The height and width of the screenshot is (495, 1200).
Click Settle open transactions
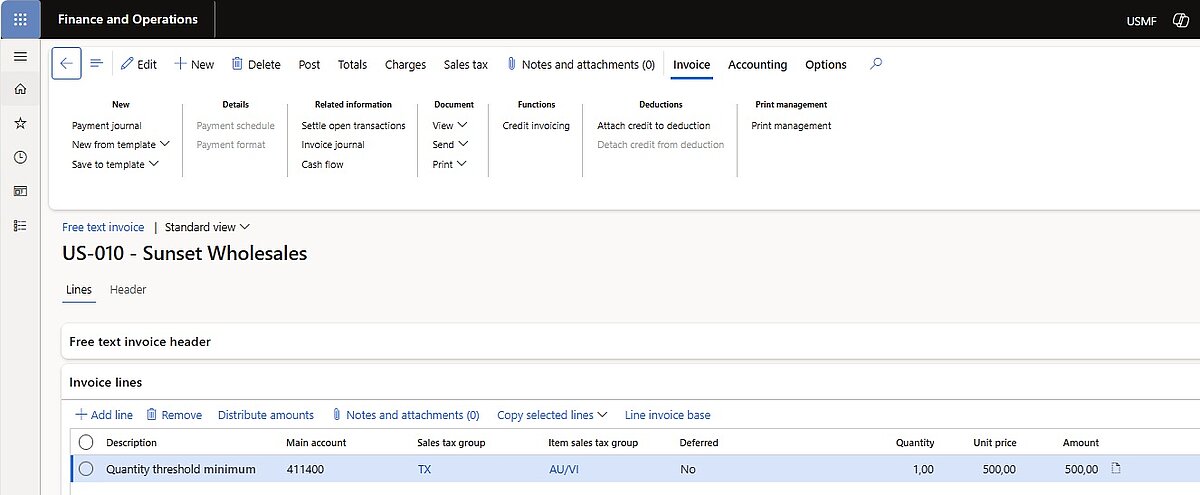coord(354,126)
